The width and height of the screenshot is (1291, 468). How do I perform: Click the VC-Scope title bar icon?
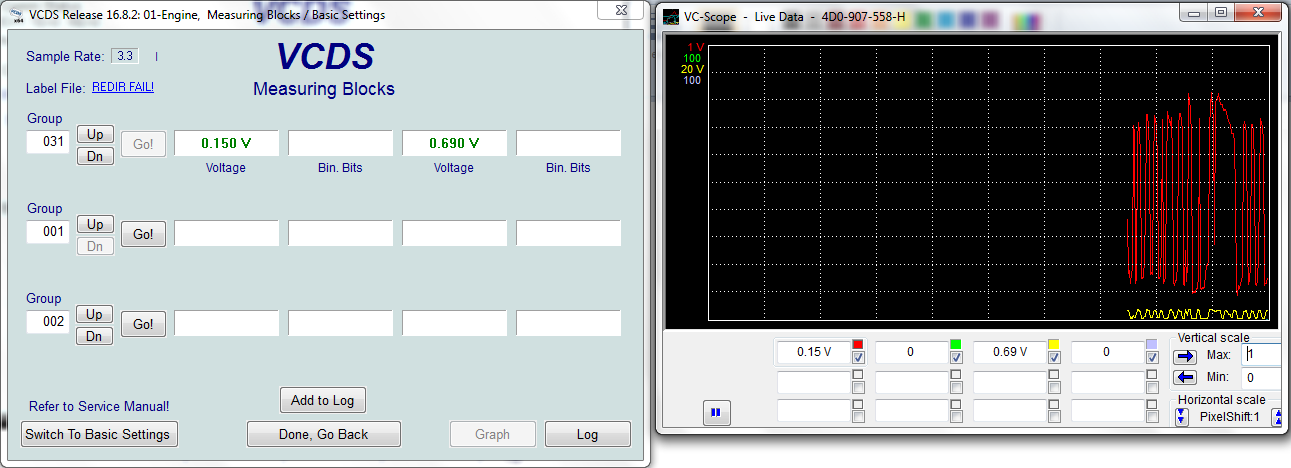click(x=669, y=15)
